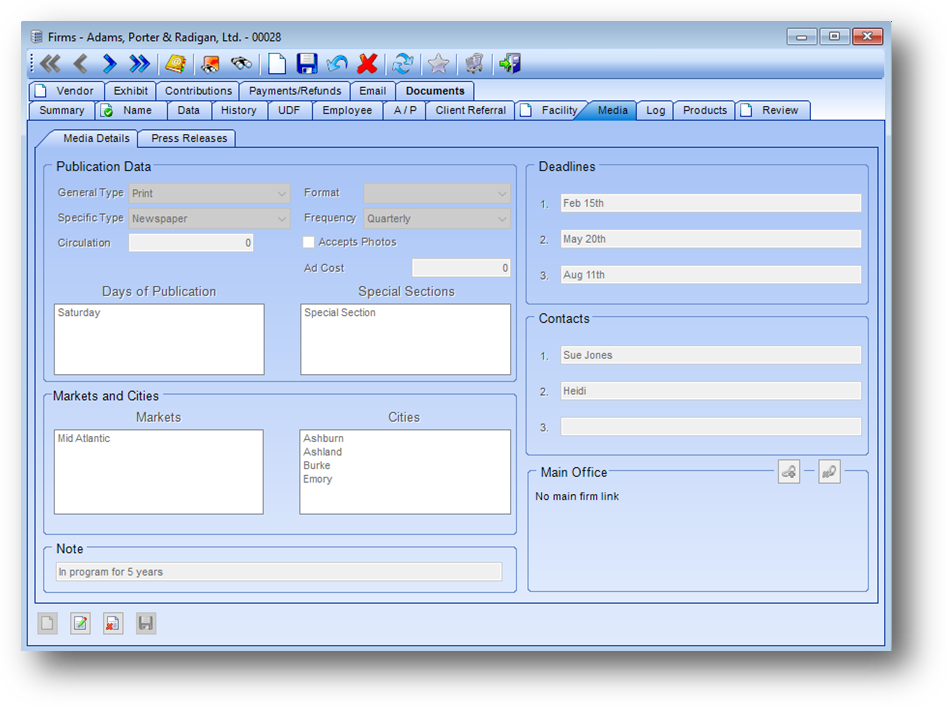
Task: Switch to the Exhibit tab
Action: click(130, 91)
